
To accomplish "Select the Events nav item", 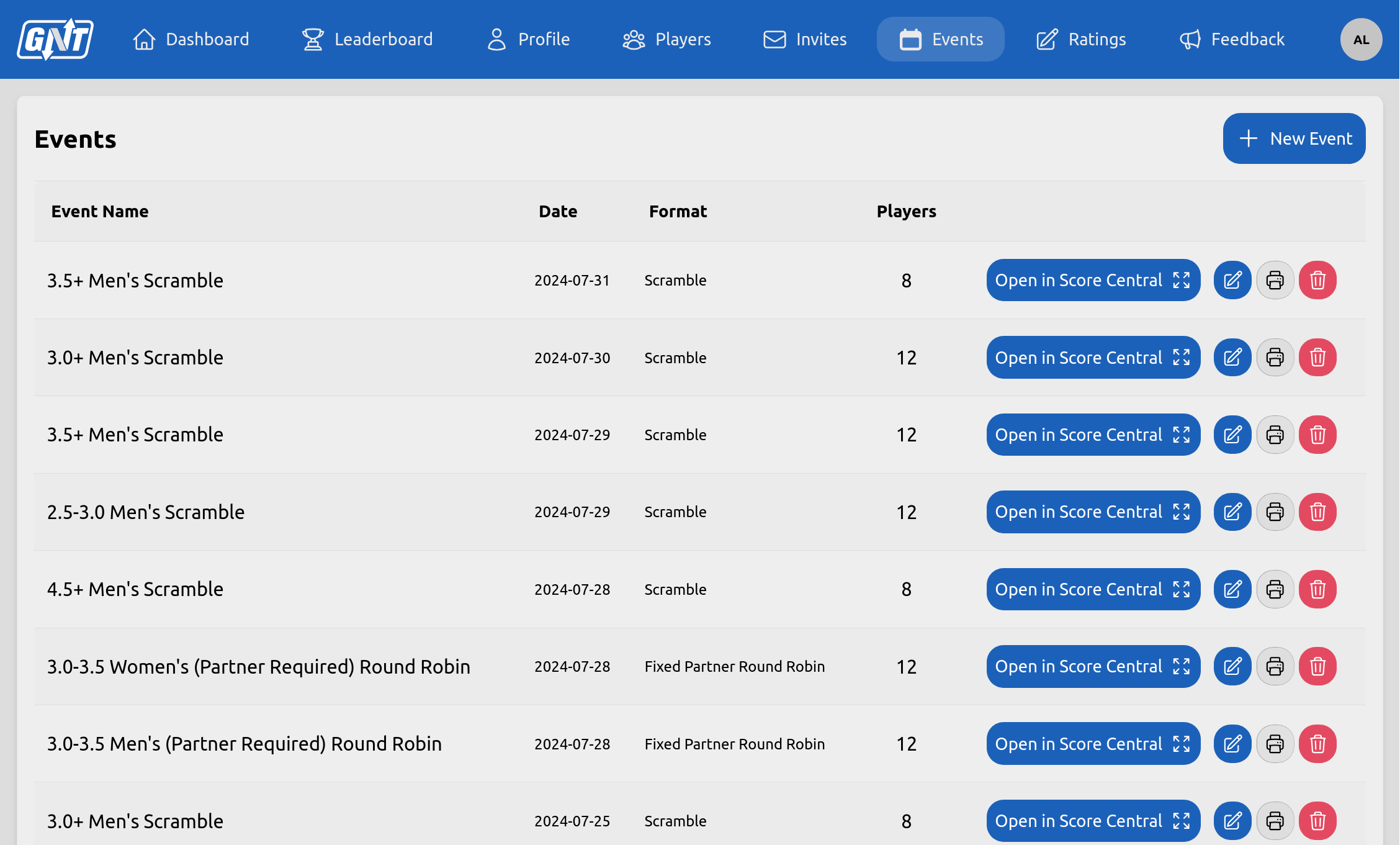I will (x=941, y=39).
